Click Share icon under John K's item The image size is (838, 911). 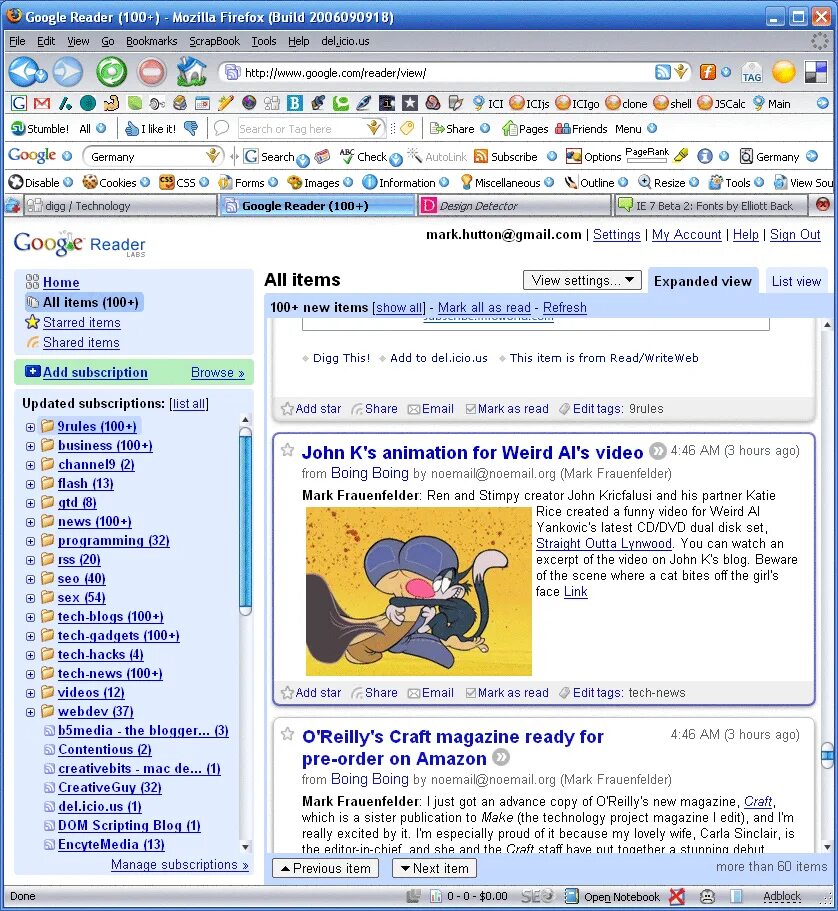(x=375, y=693)
